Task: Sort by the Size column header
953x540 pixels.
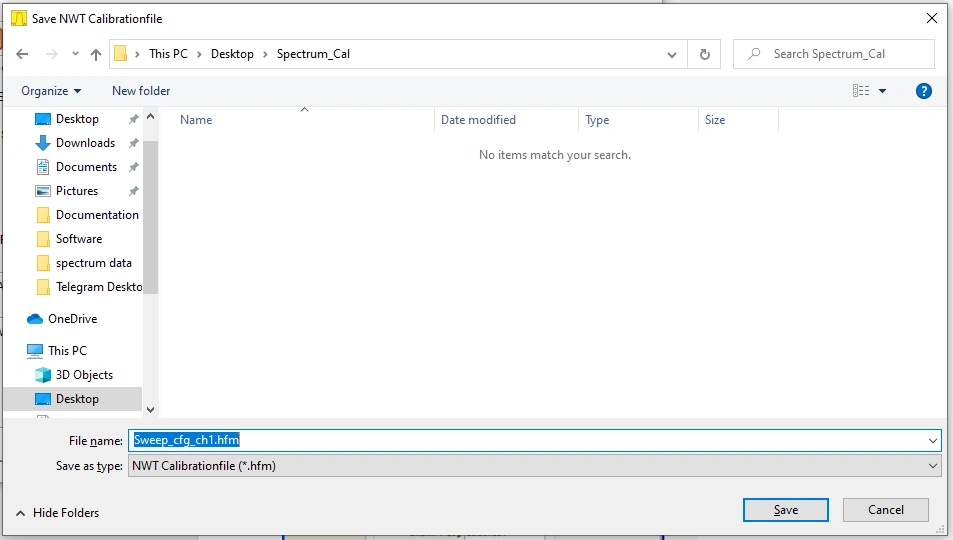Action: coord(738,120)
